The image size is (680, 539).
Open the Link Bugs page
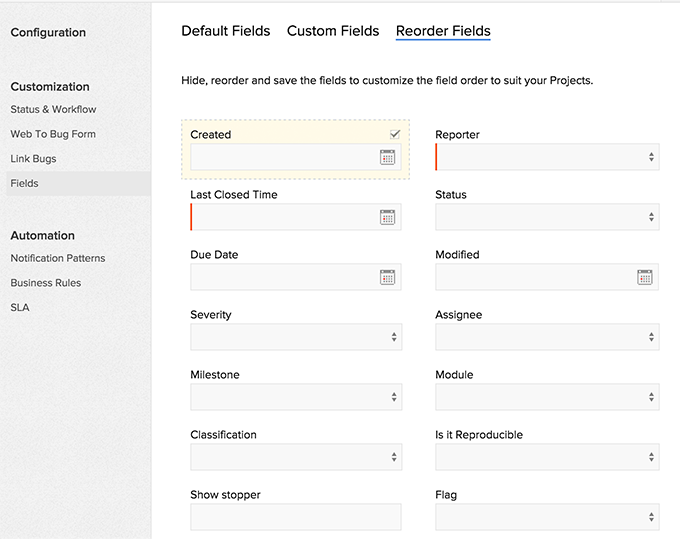[x=33, y=159]
